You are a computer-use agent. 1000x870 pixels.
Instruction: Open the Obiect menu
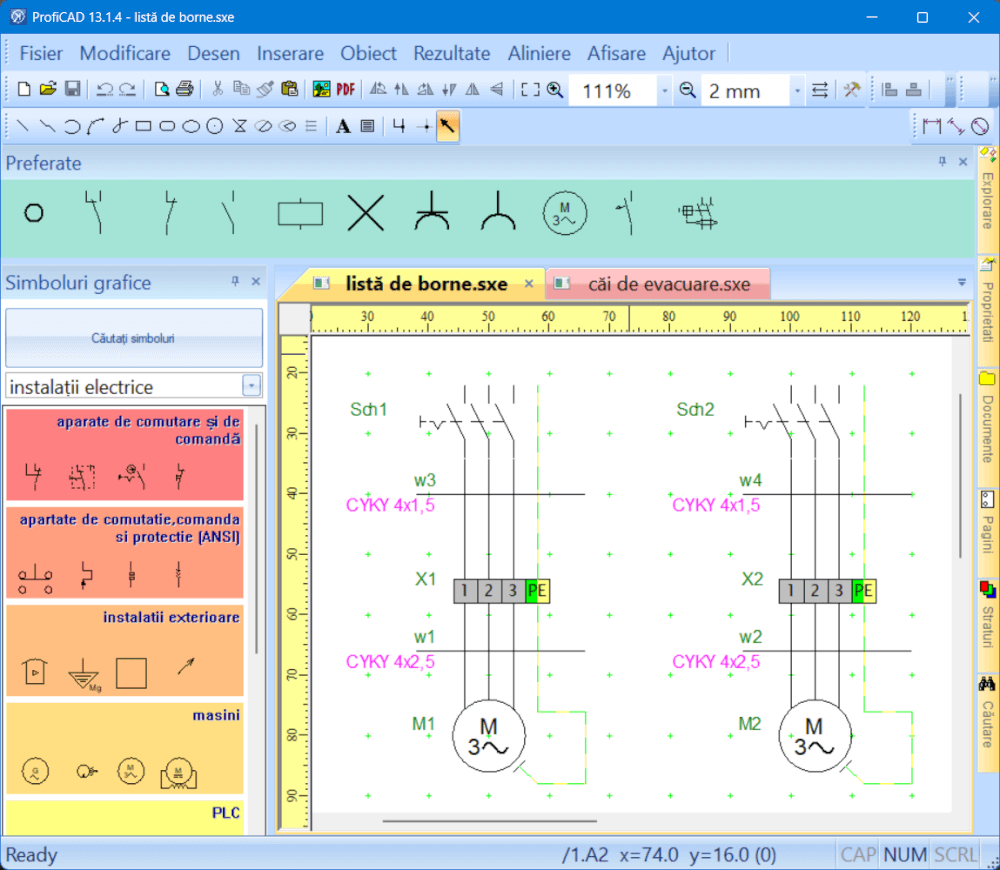point(369,54)
